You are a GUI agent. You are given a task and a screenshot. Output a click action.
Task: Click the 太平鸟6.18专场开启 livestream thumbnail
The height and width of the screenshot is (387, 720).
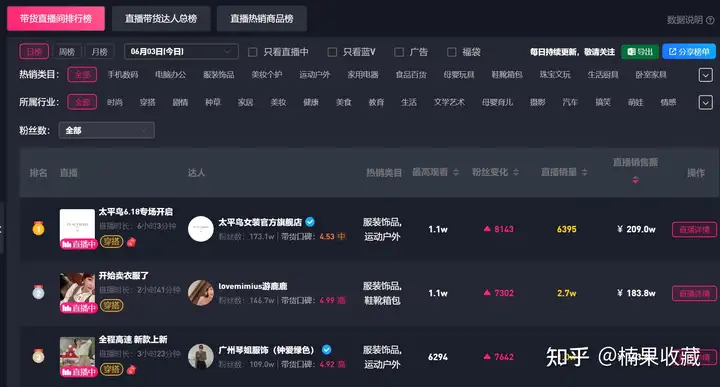[77, 228]
